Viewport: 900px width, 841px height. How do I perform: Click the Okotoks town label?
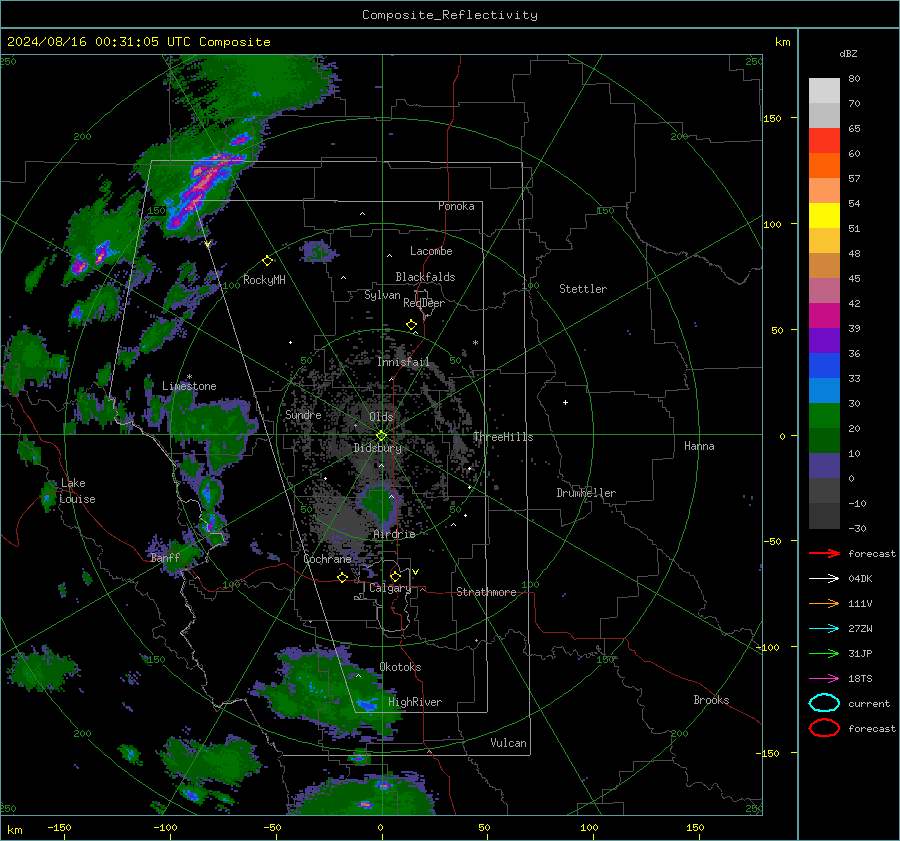(x=400, y=667)
